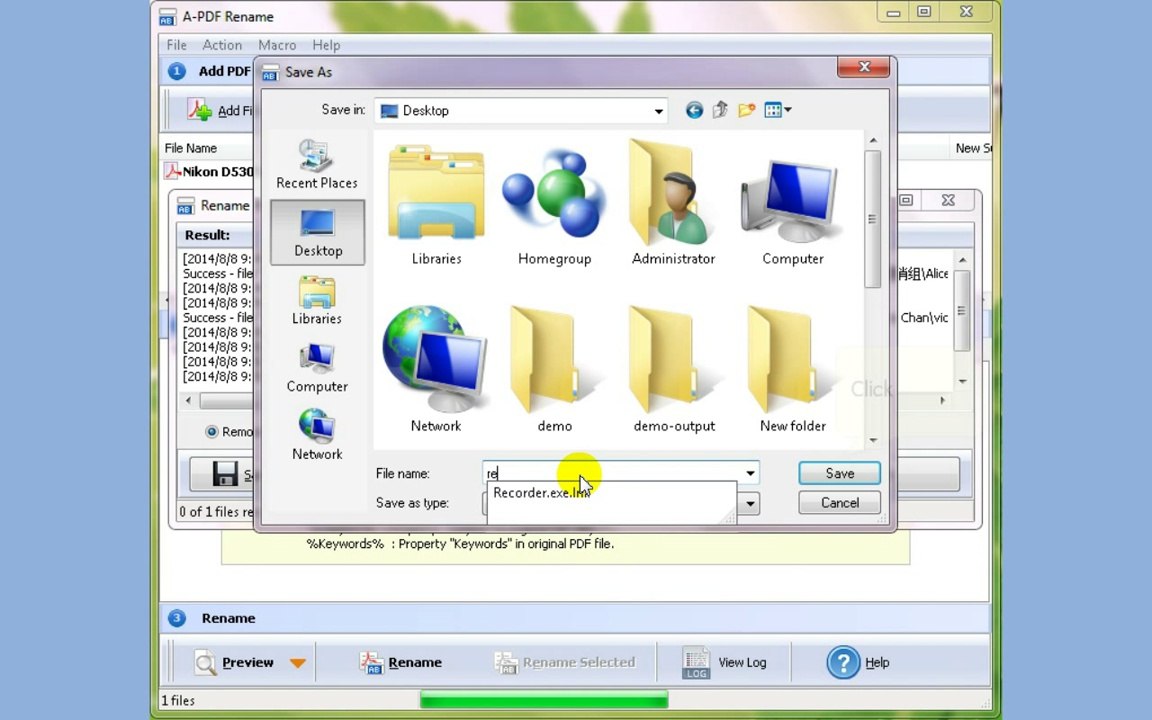Select the demo-output folder
The image size is (1152, 720).
[674, 369]
